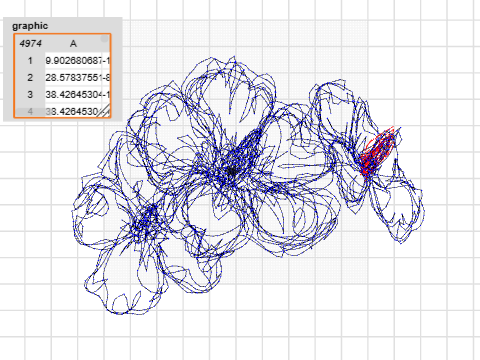The height and width of the screenshot is (360, 480).
Task: Select the graphic table title
Action: click(30, 26)
